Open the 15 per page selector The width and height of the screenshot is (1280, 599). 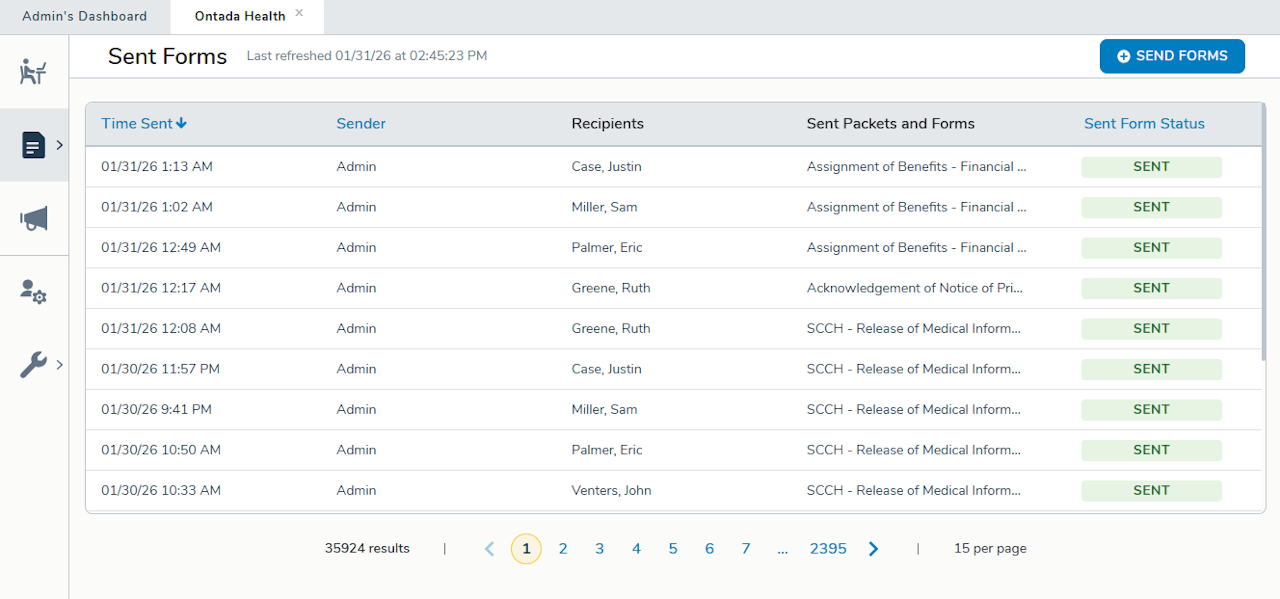tap(989, 549)
